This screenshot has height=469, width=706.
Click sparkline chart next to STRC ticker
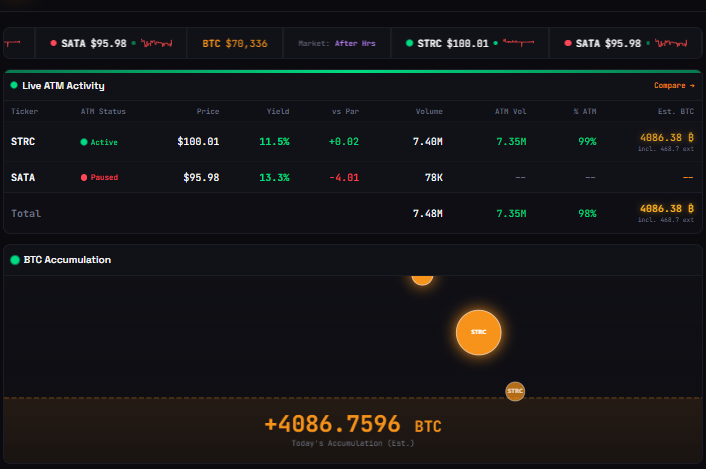pos(518,43)
